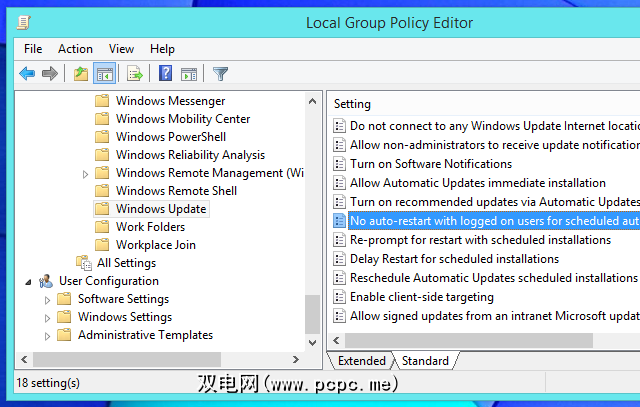Expand the Software Settings node
The height and width of the screenshot is (407, 640).
(x=47, y=300)
